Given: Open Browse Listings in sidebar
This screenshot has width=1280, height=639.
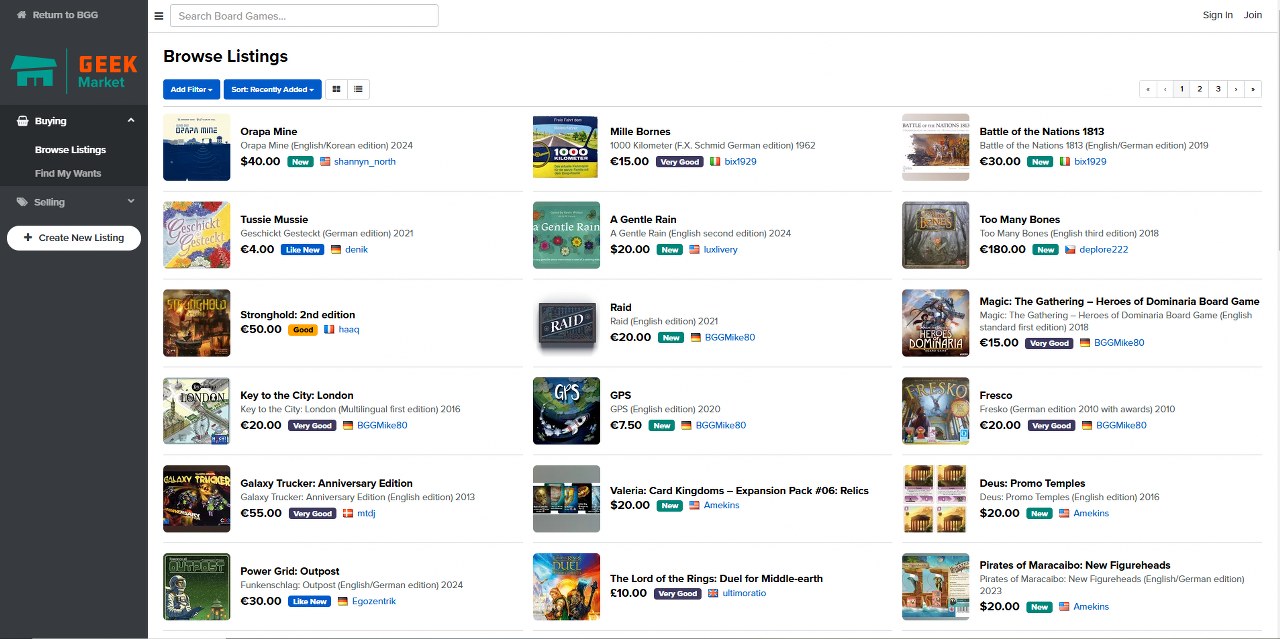Looking at the screenshot, I should coord(70,150).
